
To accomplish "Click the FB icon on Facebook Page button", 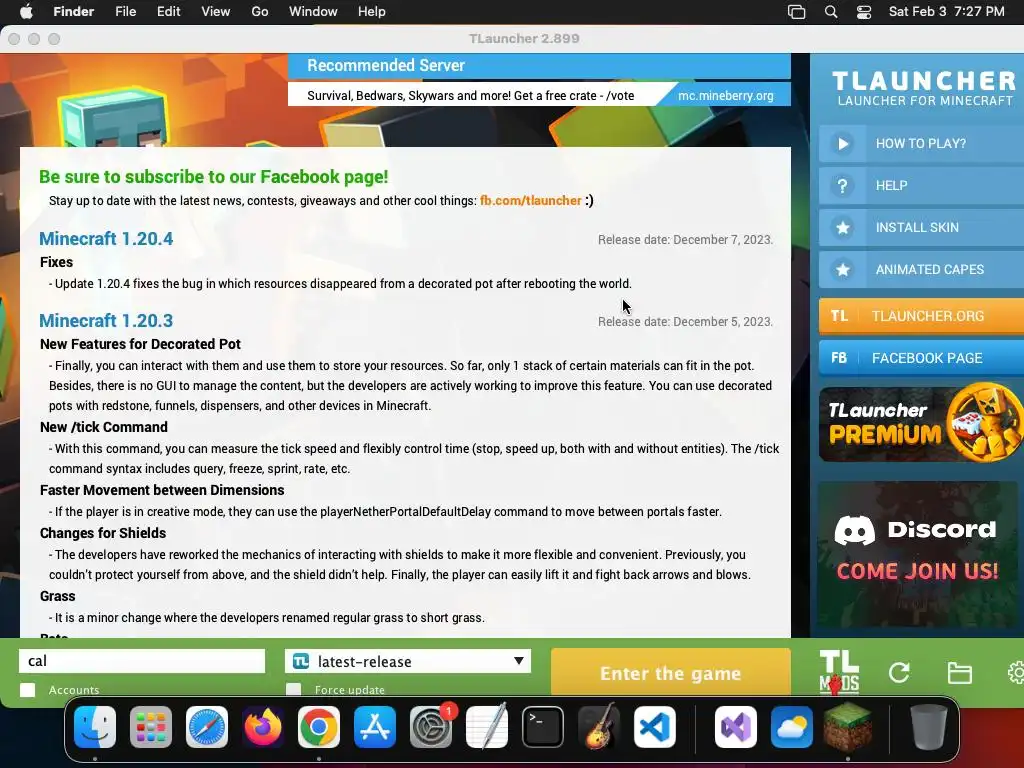I will point(839,358).
